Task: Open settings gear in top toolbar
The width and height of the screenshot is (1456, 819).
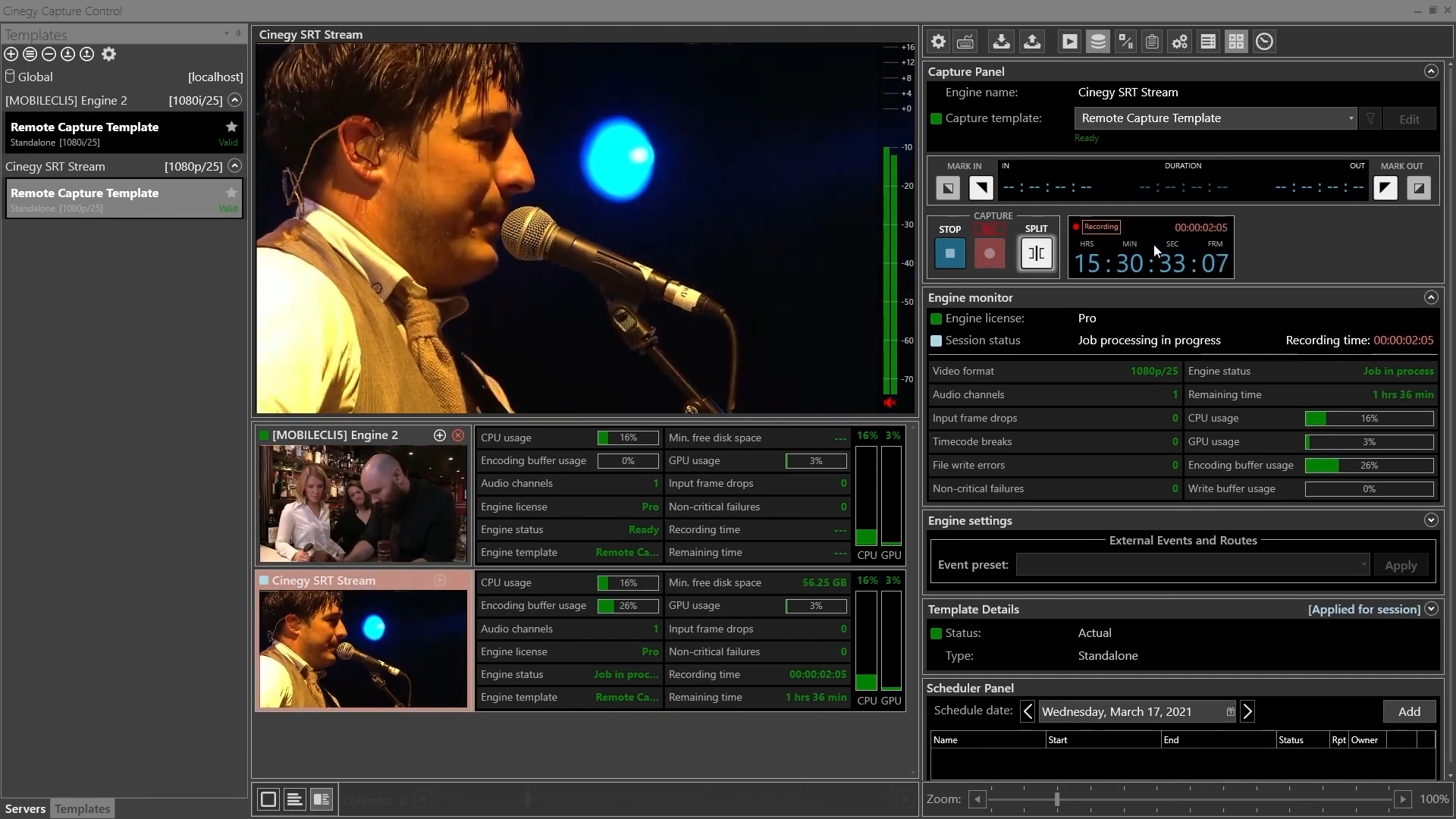Action: (939, 42)
